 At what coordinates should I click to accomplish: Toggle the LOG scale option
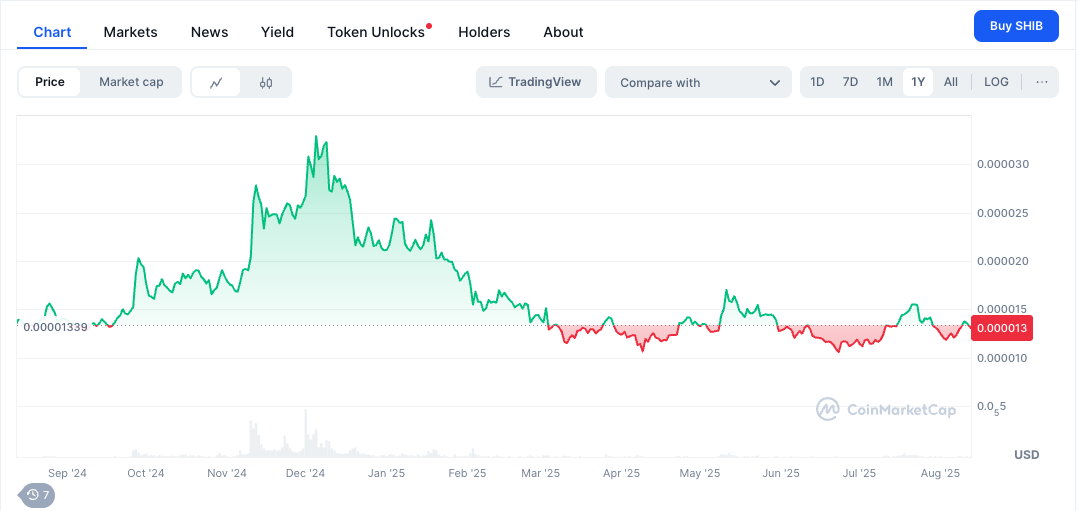click(996, 82)
